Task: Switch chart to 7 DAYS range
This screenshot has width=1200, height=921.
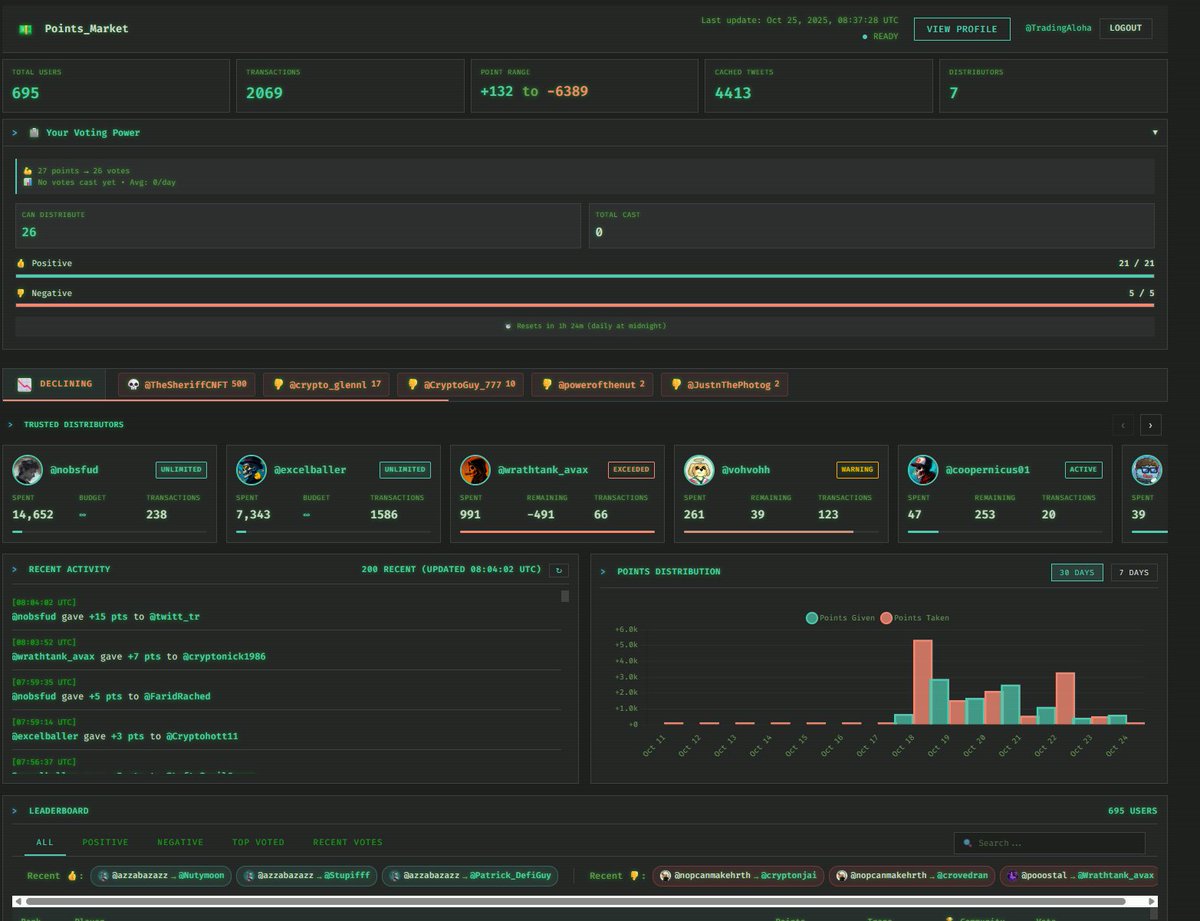Action: (x=1134, y=573)
